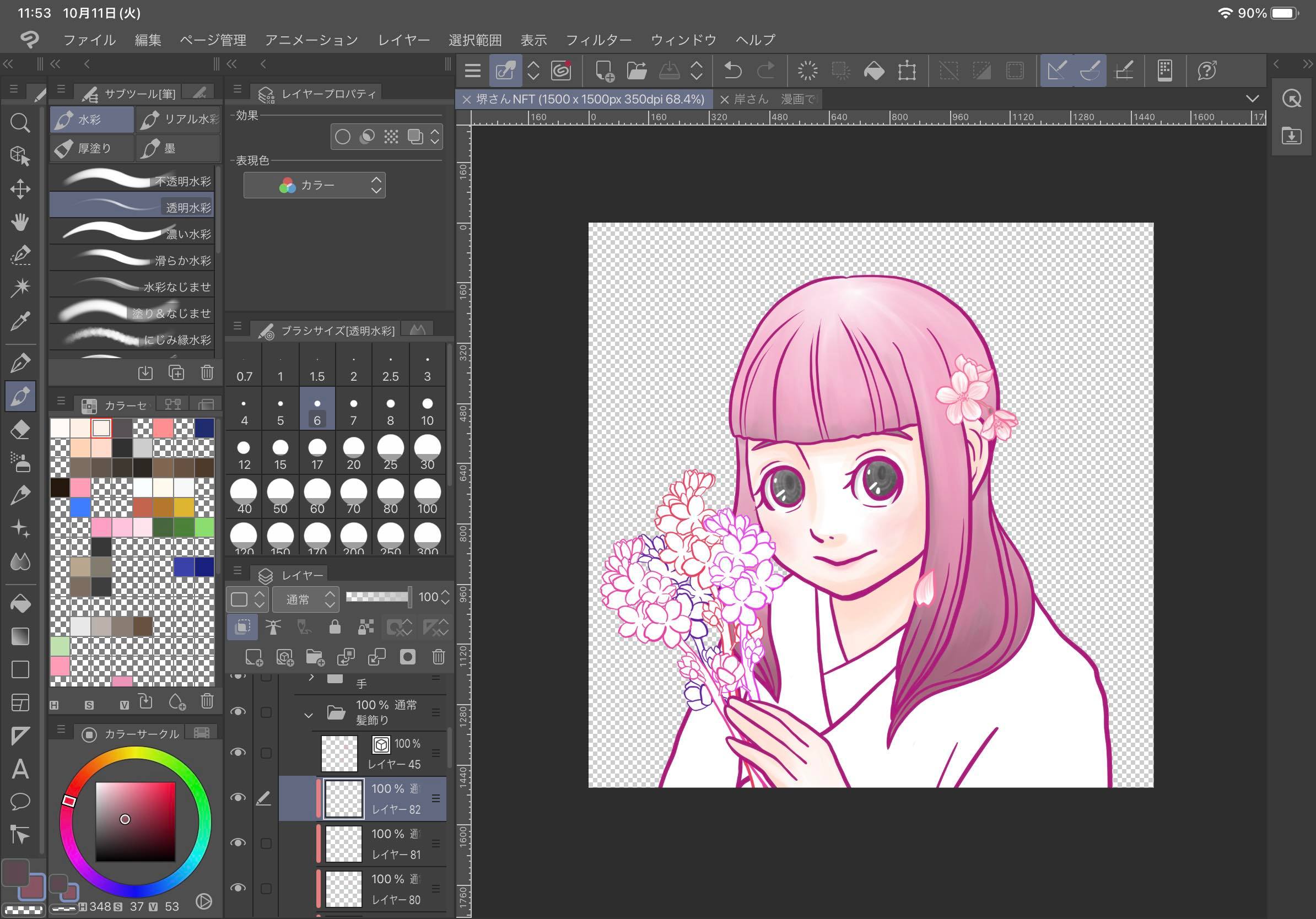This screenshot has width=1316, height=919.
Task: Open the 通常 blending mode dropdown
Action: [x=305, y=599]
